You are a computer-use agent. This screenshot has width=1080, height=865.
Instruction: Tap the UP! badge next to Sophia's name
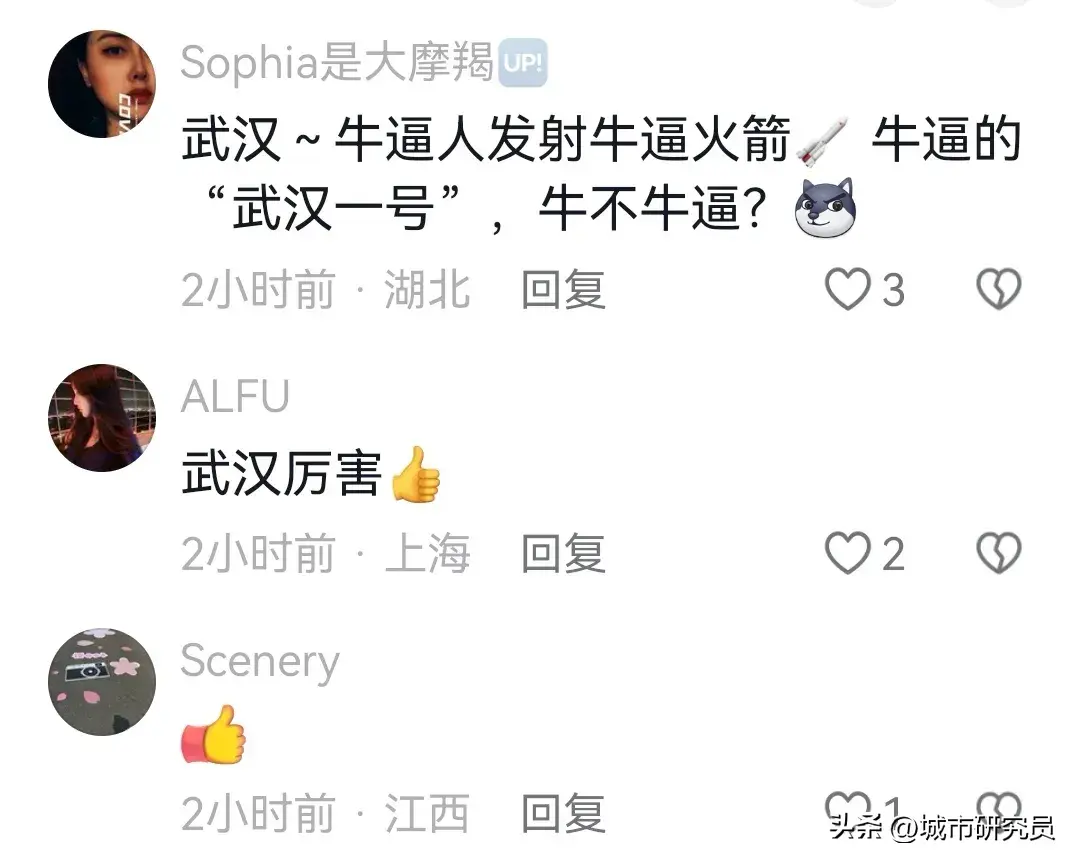click(523, 63)
